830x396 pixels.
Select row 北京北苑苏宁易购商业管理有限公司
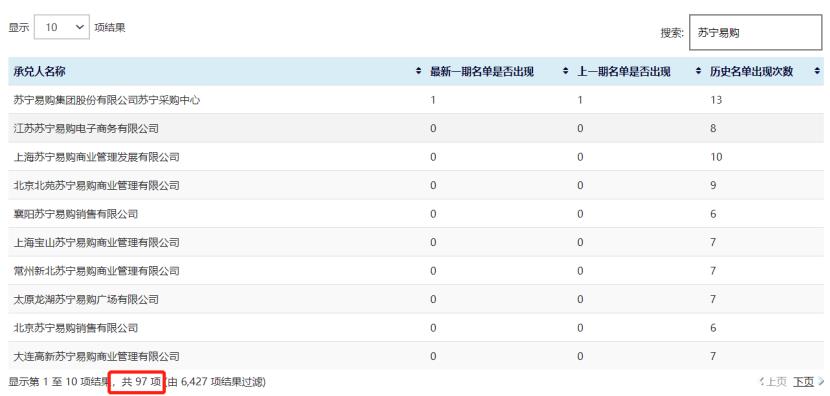(x=416, y=185)
